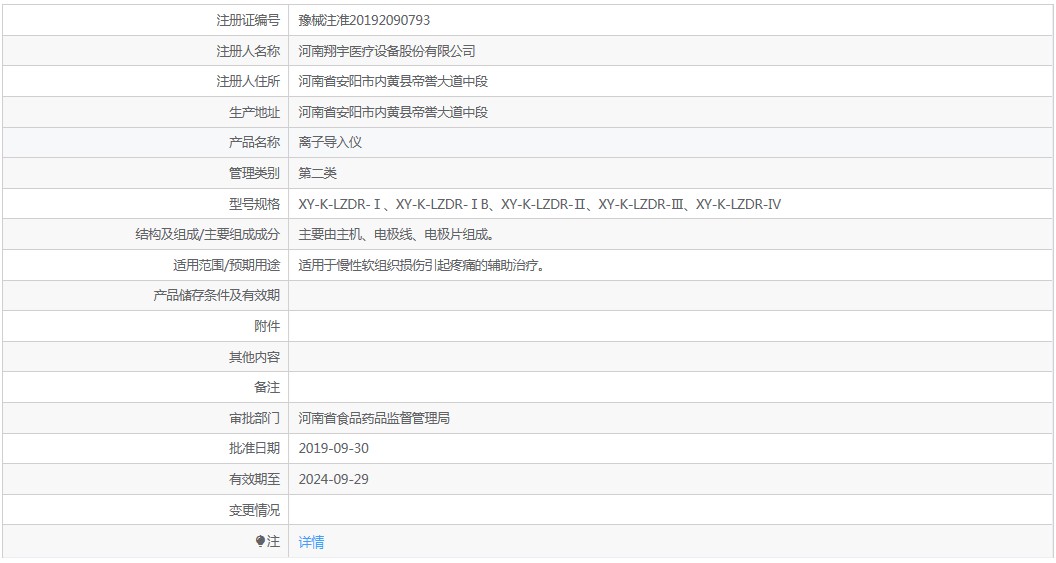Screen dimensions: 1056x563
Task: Select registration number 豫械注准20192090793
Action: (x=364, y=20)
